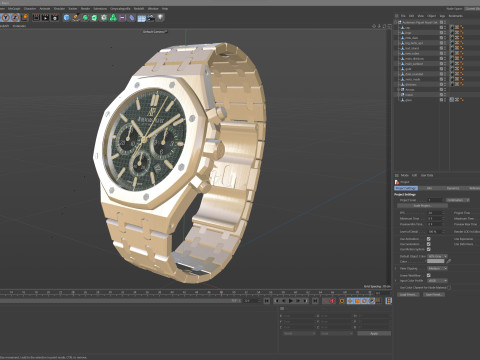Click the coordinate system icon
Screen dimensions: 480x360
[x=25, y=17]
